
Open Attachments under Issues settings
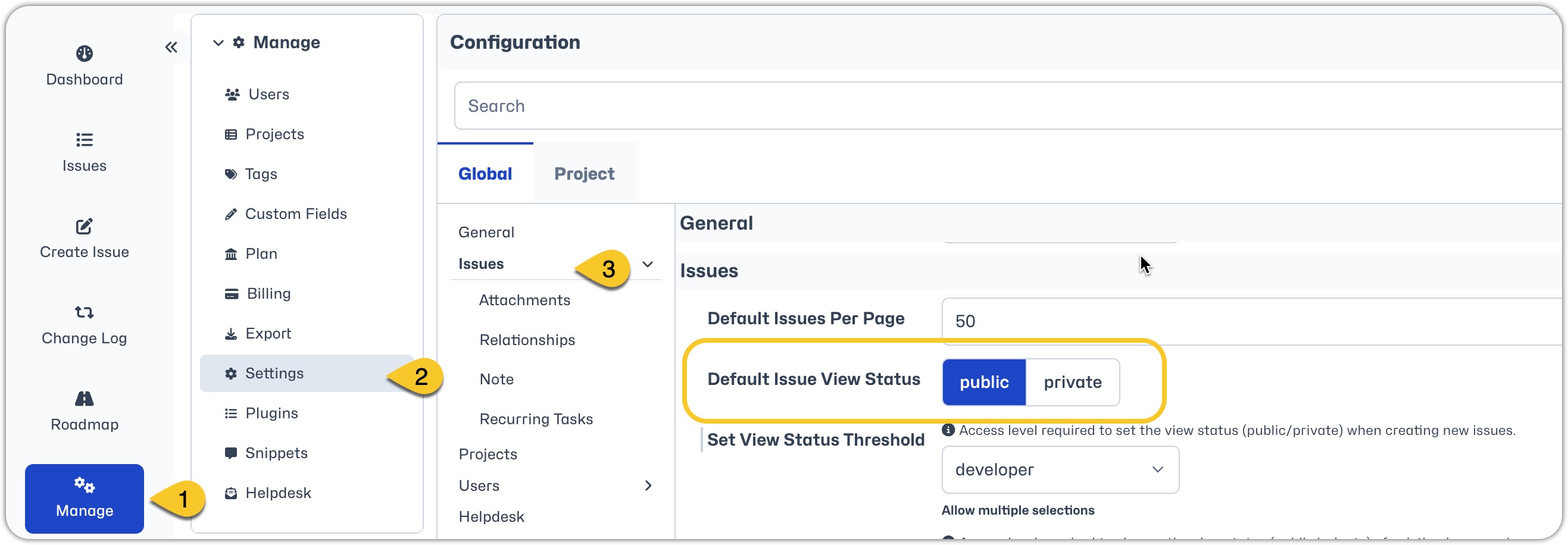pos(524,300)
